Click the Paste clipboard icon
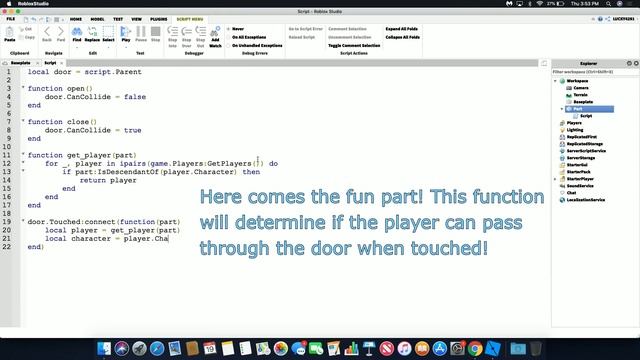The width and height of the screenshot is (640, 360). 9,34
